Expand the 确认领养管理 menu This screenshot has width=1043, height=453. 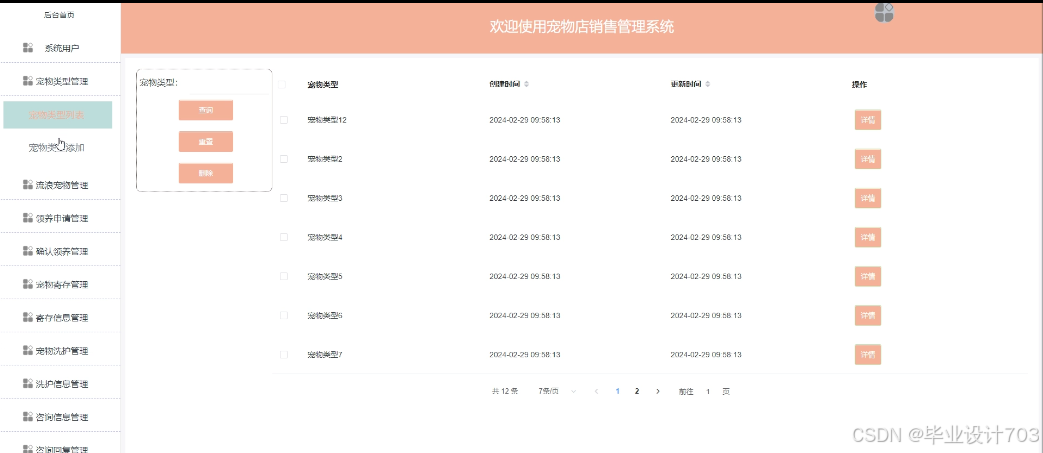(60, 251)
